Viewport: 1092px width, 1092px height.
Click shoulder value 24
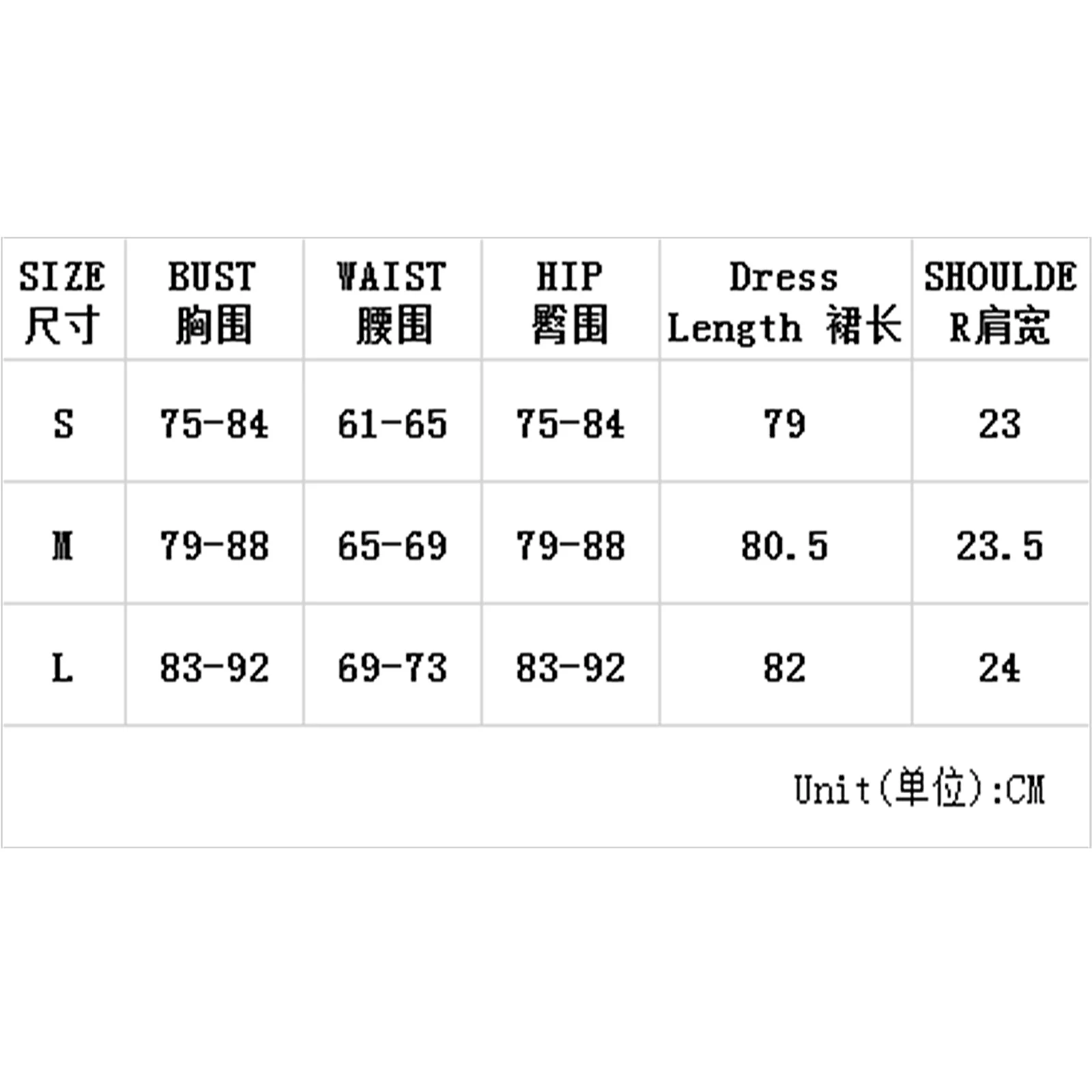(x=1000, y=667)
